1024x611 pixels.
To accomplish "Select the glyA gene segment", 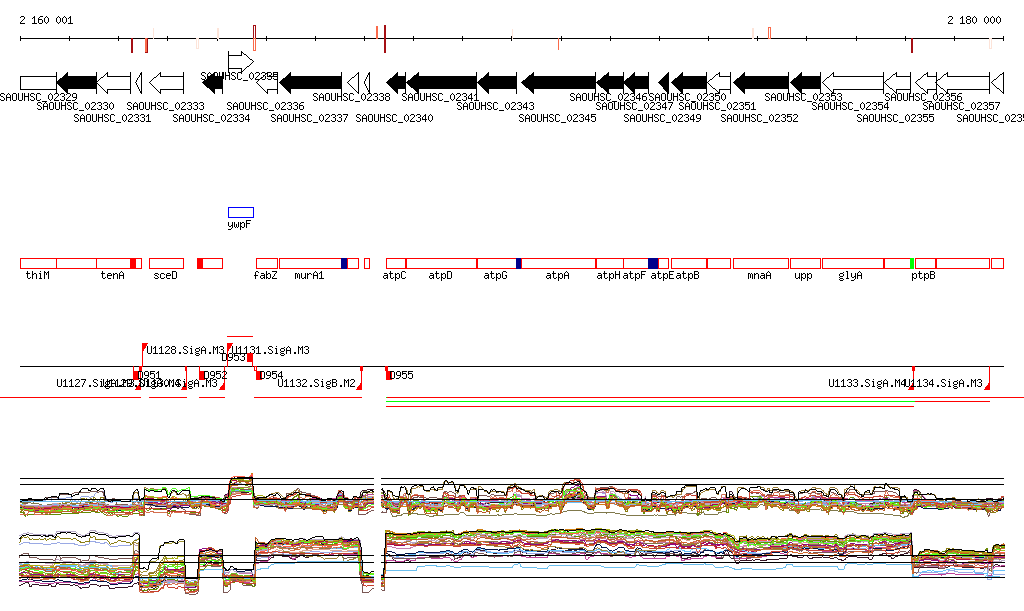I will pyautogui.click(x=852, y=263).
